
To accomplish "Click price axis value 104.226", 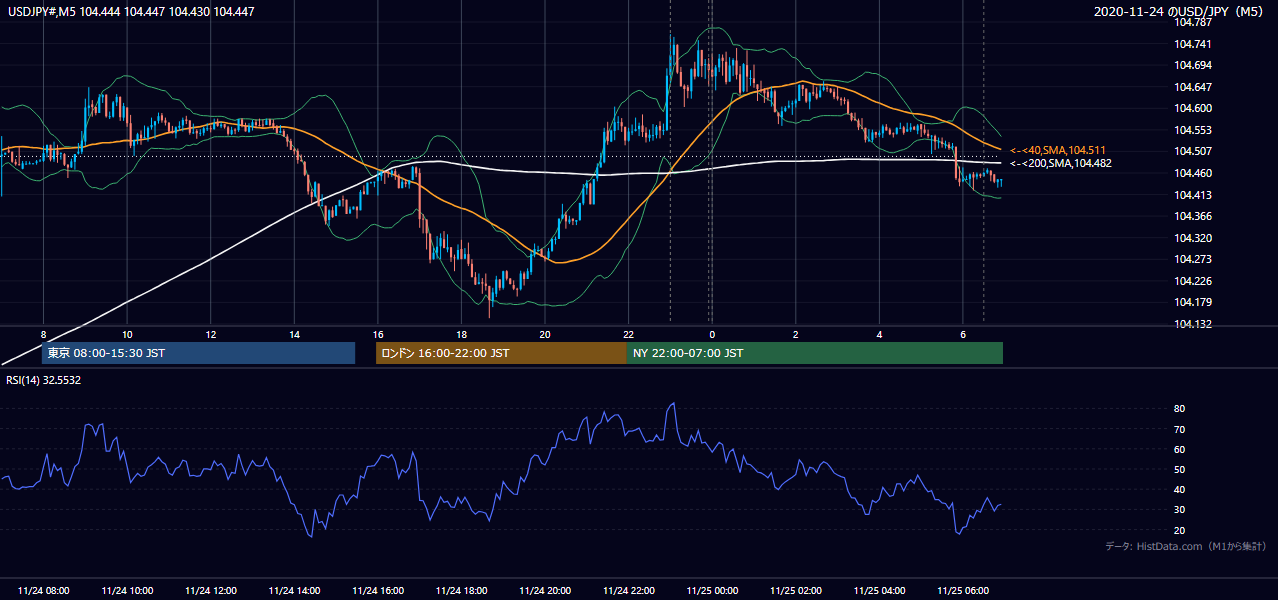I will (1193, 281).
